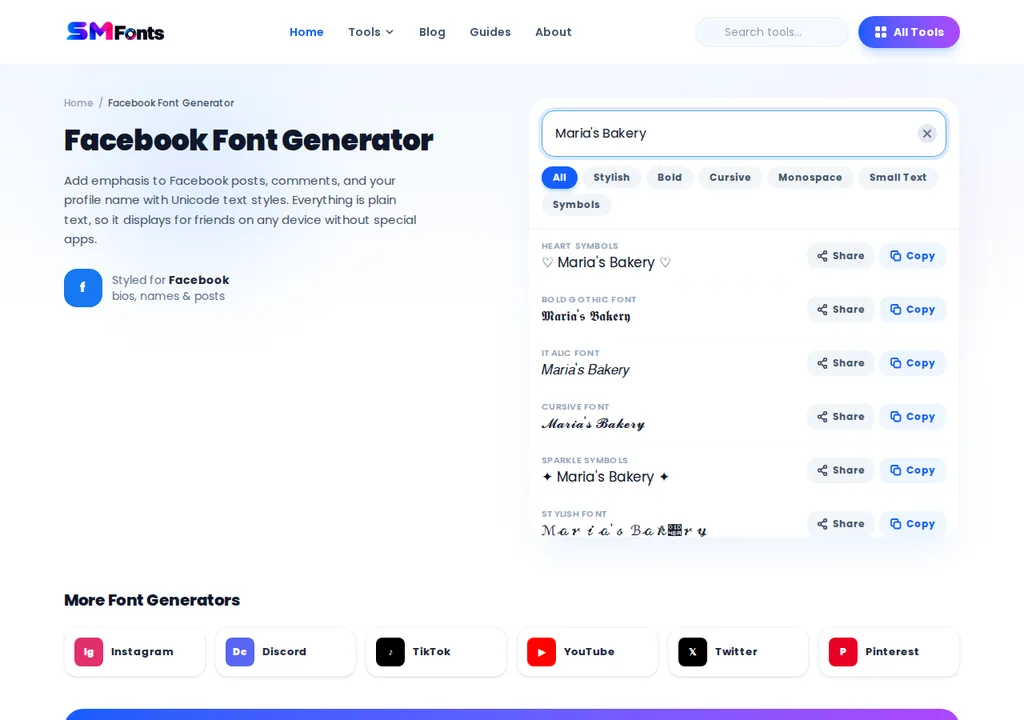Image resolution: width=1024 pixels, height=720 pixels.
Task: Share the Sparkle Symbols result
Action: [x=840, y=470]
